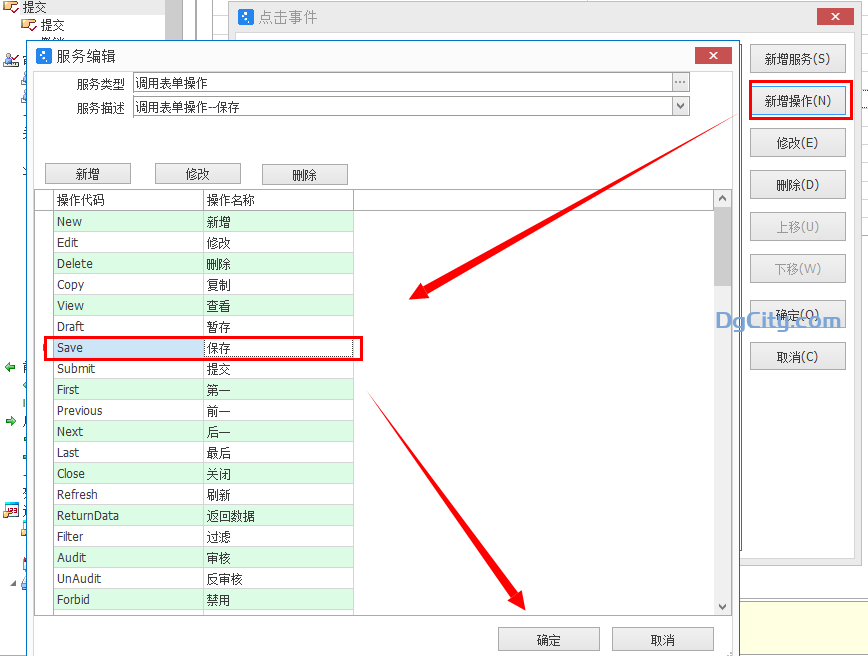Select the user check icon in left sidebar

click(x=10, y=58)
